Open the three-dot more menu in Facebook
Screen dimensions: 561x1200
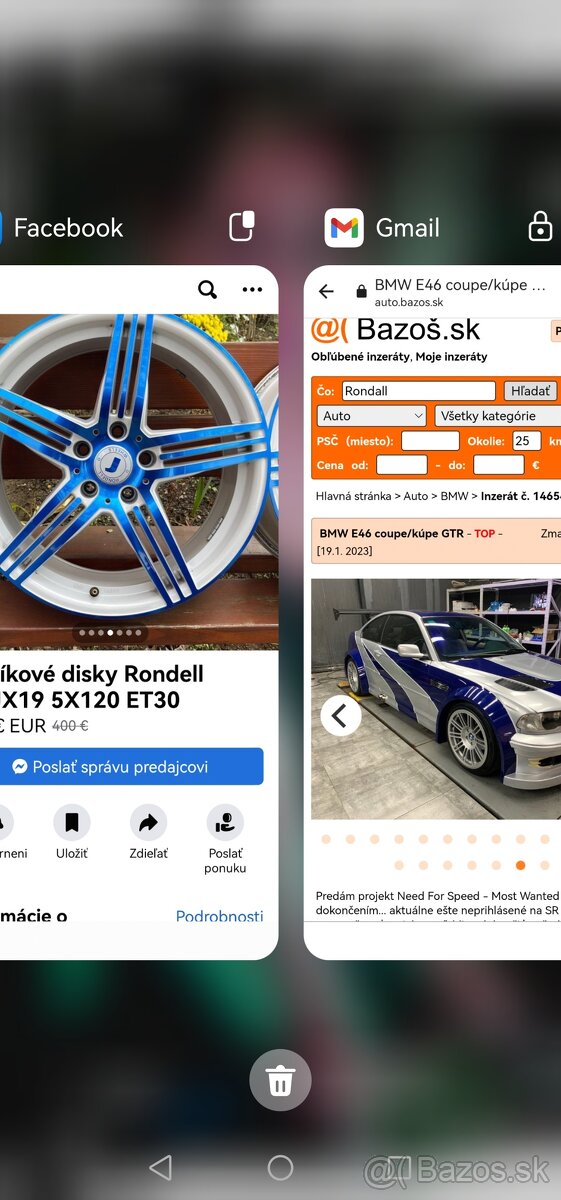[x=252, y=290]
